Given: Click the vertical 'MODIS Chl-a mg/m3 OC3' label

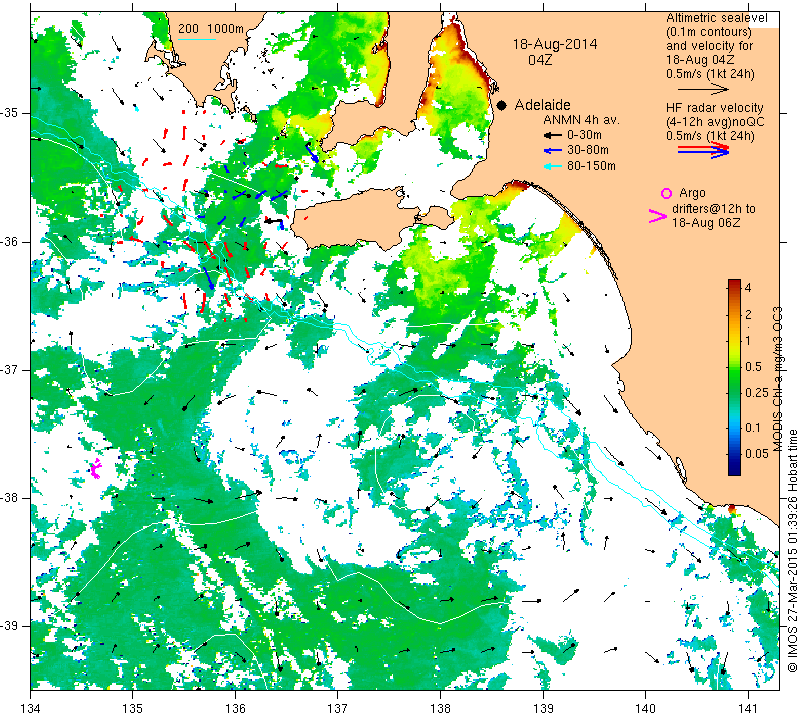Looking at the screenshot, I should 778,379.
